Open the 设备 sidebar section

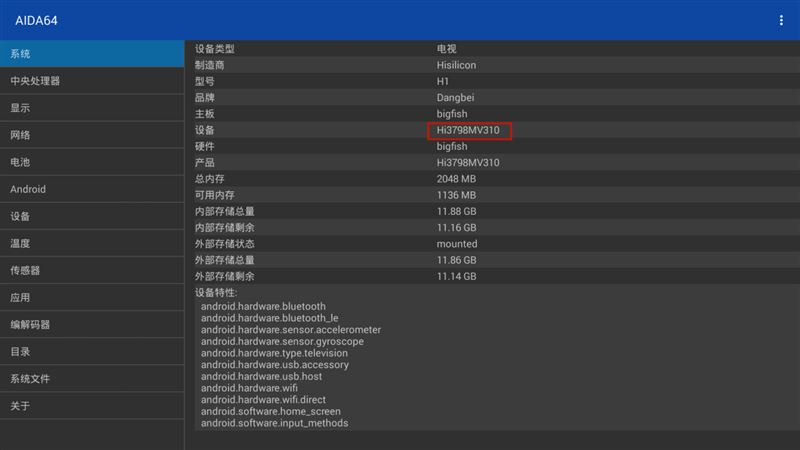click(92, 216)
